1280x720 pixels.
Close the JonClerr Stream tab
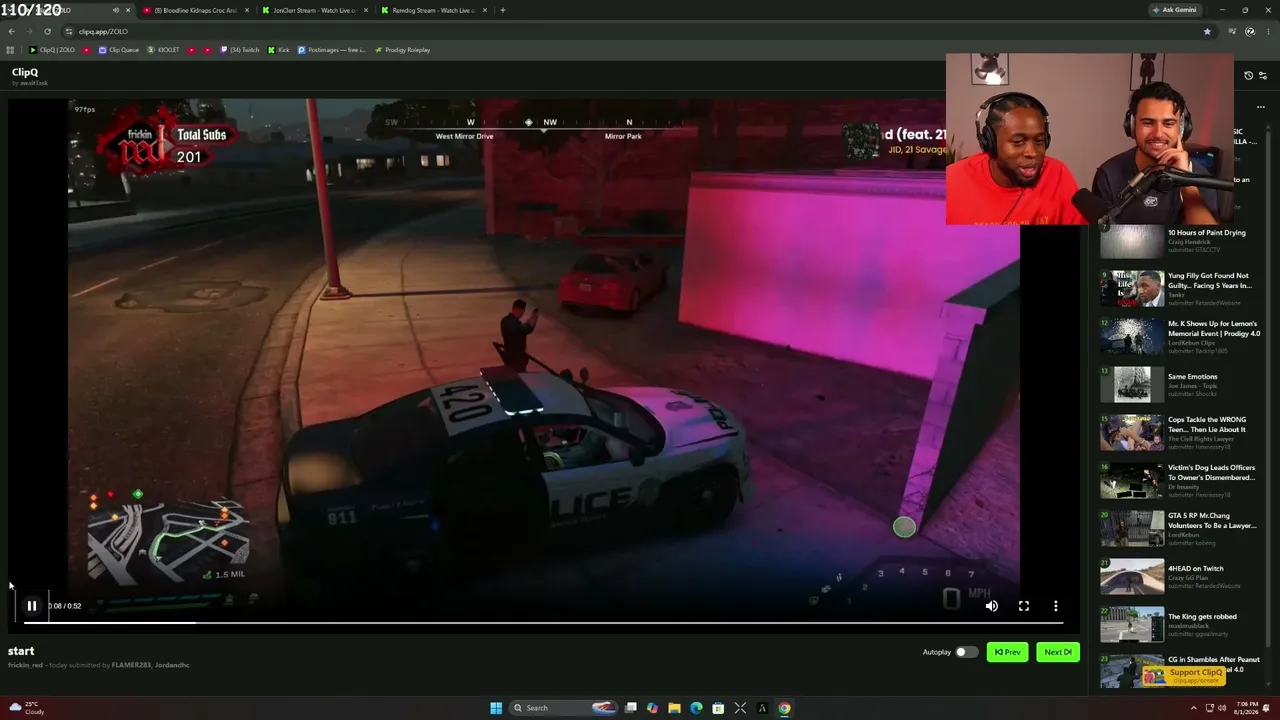366,10
